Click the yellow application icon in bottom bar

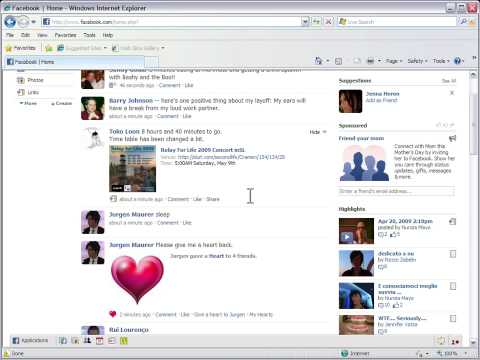point(124,340)
